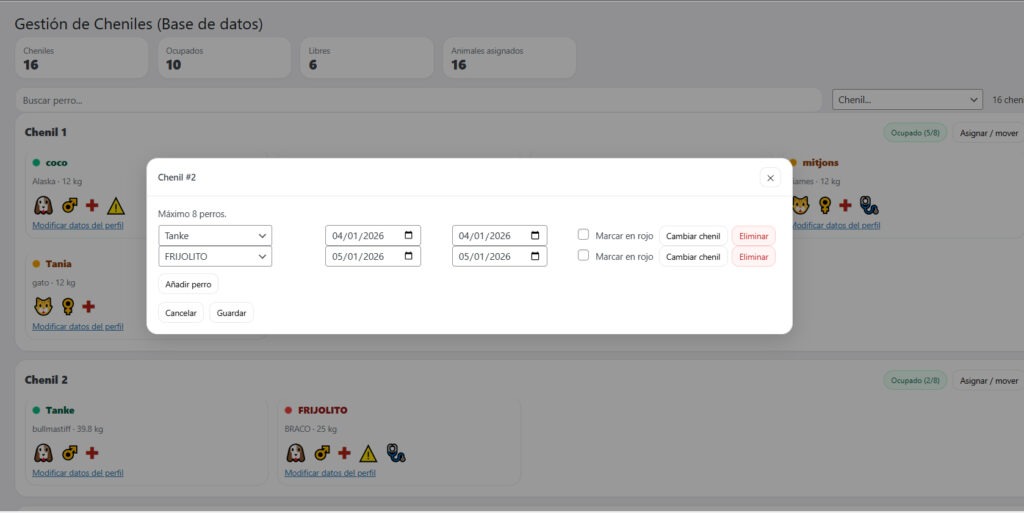
Task: Click Eliminar for the Tanke row
Action: 754,236
